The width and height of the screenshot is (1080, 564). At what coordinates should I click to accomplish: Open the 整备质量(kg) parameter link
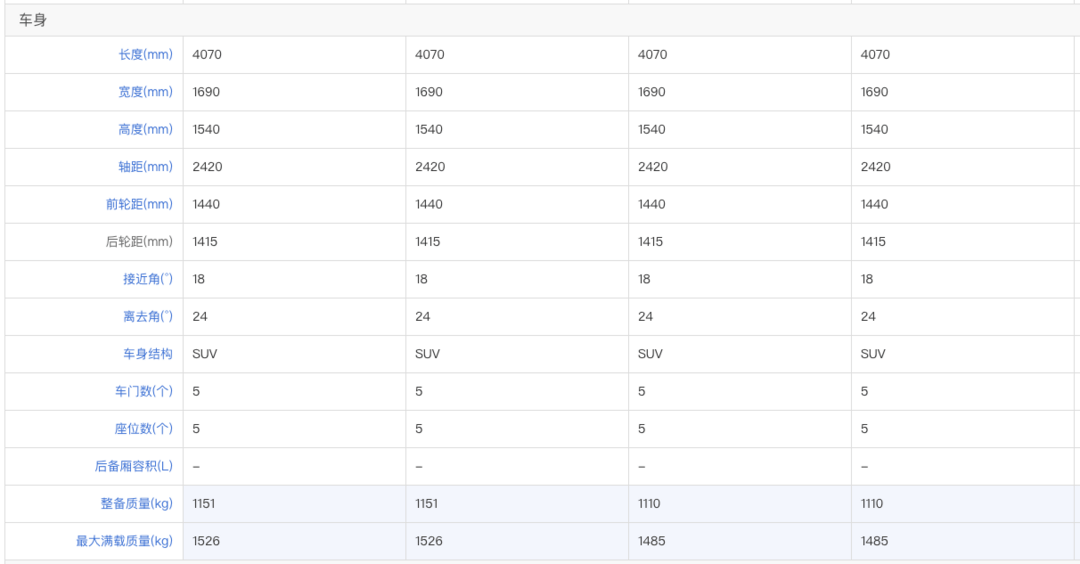tap(136, 503)
